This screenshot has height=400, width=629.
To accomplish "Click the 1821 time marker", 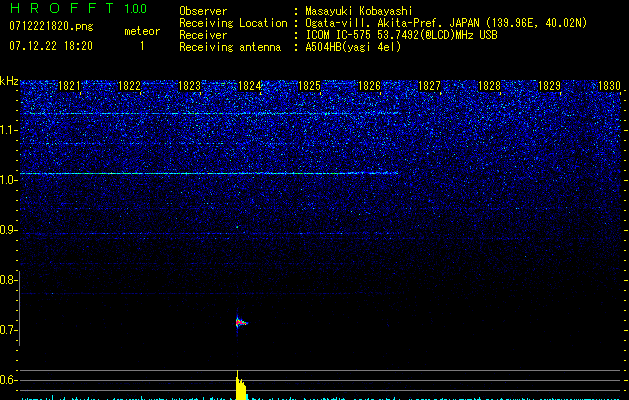I will click(x=69, y=86).
